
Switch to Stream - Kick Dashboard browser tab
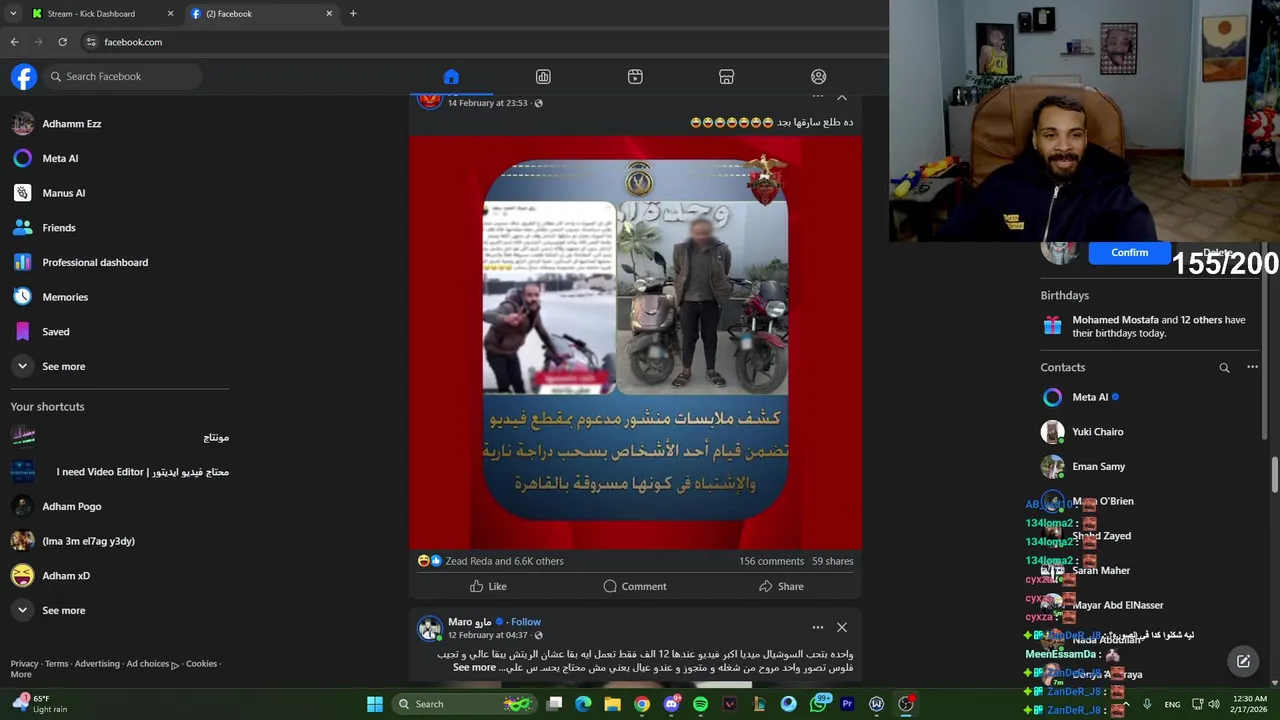tap(102, 14)
